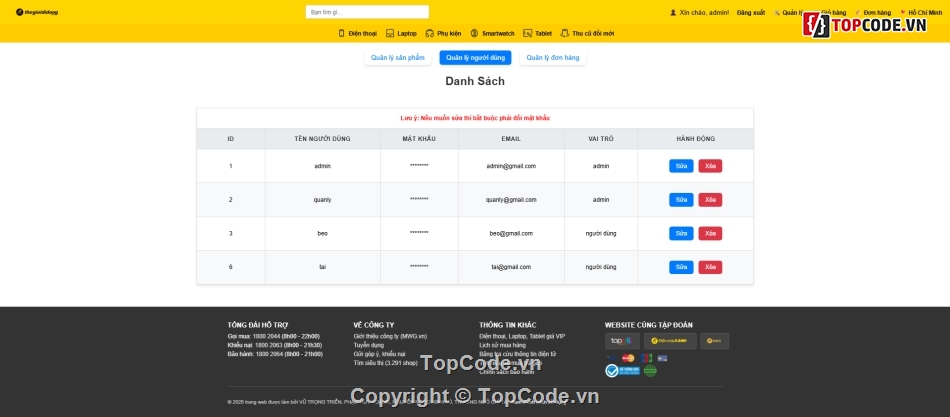The height and width of the screenshot is (417, 950).
Task: Click the phone icon beside Điện thoại
Action: click(x=341, y=33)
